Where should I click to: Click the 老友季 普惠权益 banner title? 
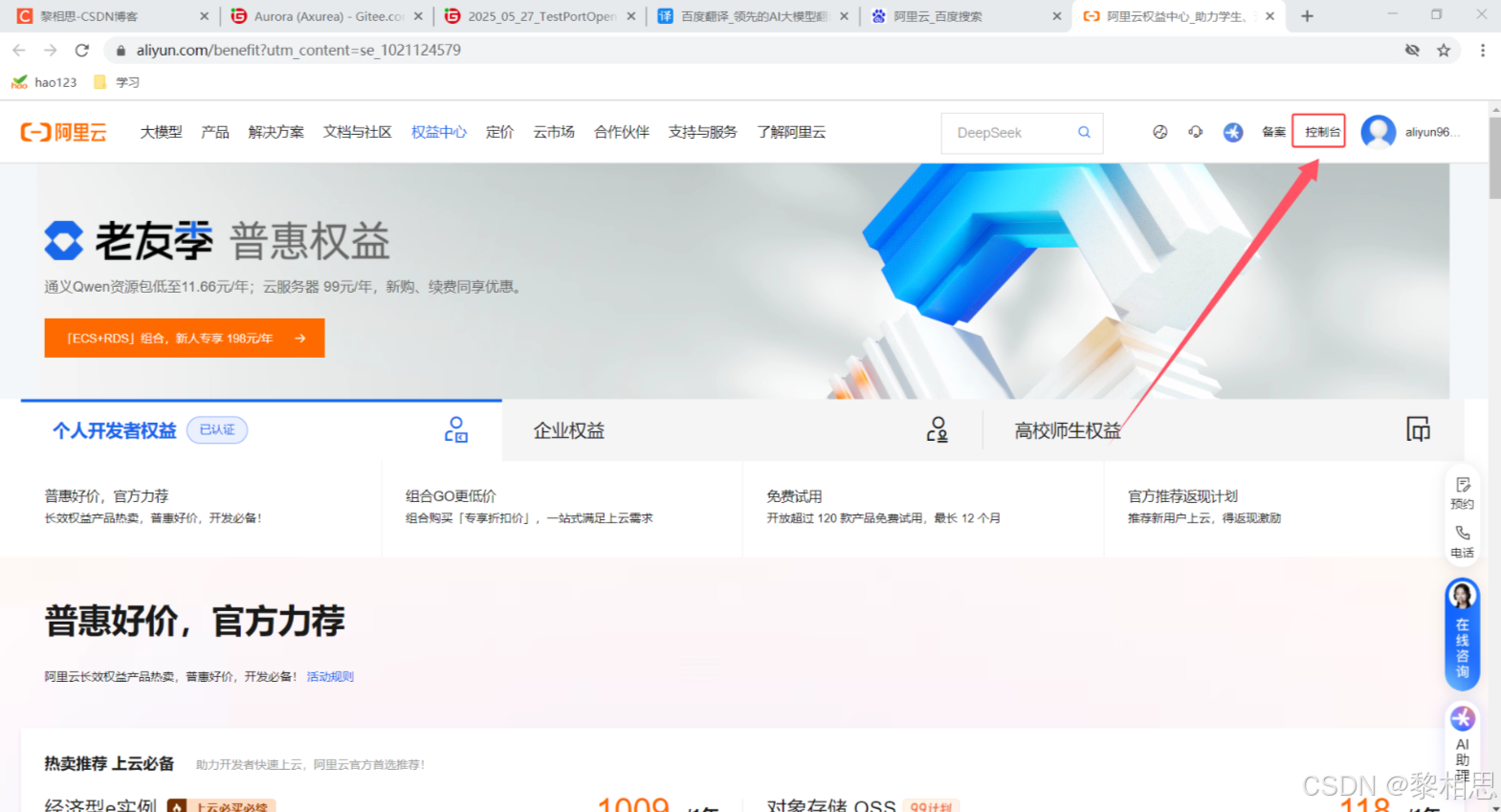coord(217,241)
